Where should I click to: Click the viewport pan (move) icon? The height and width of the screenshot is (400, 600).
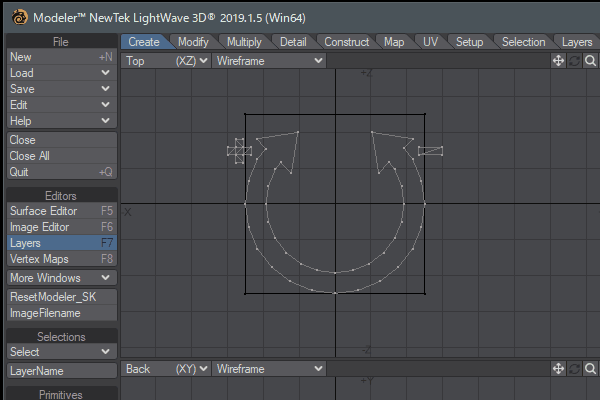559,61
